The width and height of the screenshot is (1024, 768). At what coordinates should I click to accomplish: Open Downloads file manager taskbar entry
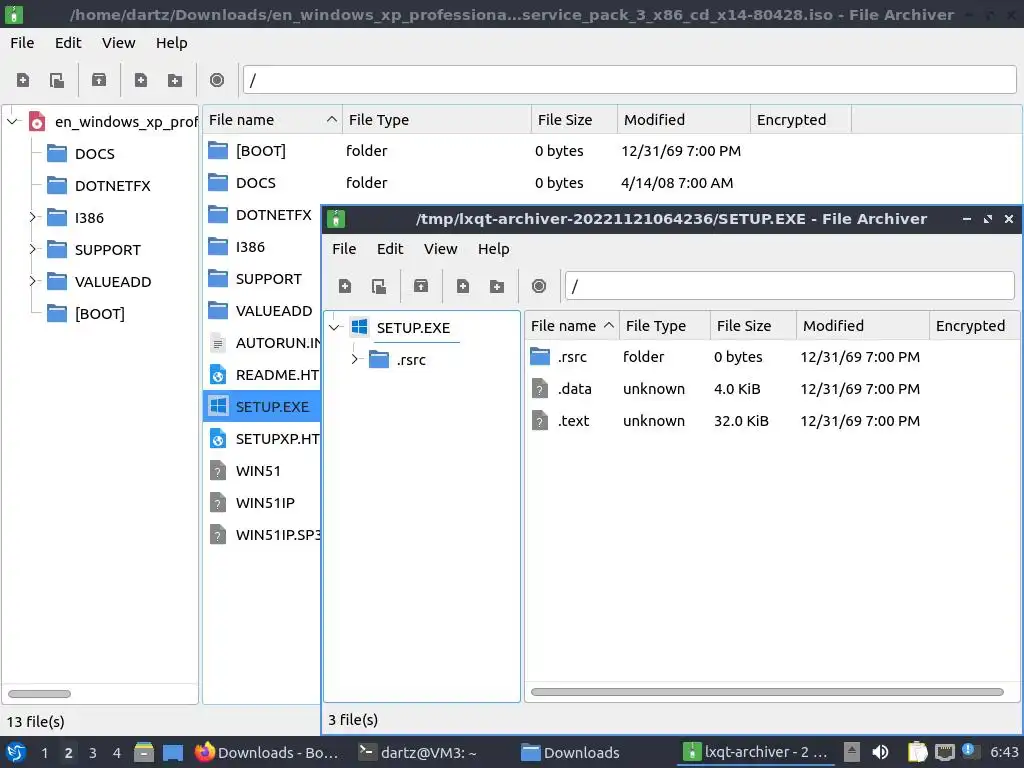571,752
